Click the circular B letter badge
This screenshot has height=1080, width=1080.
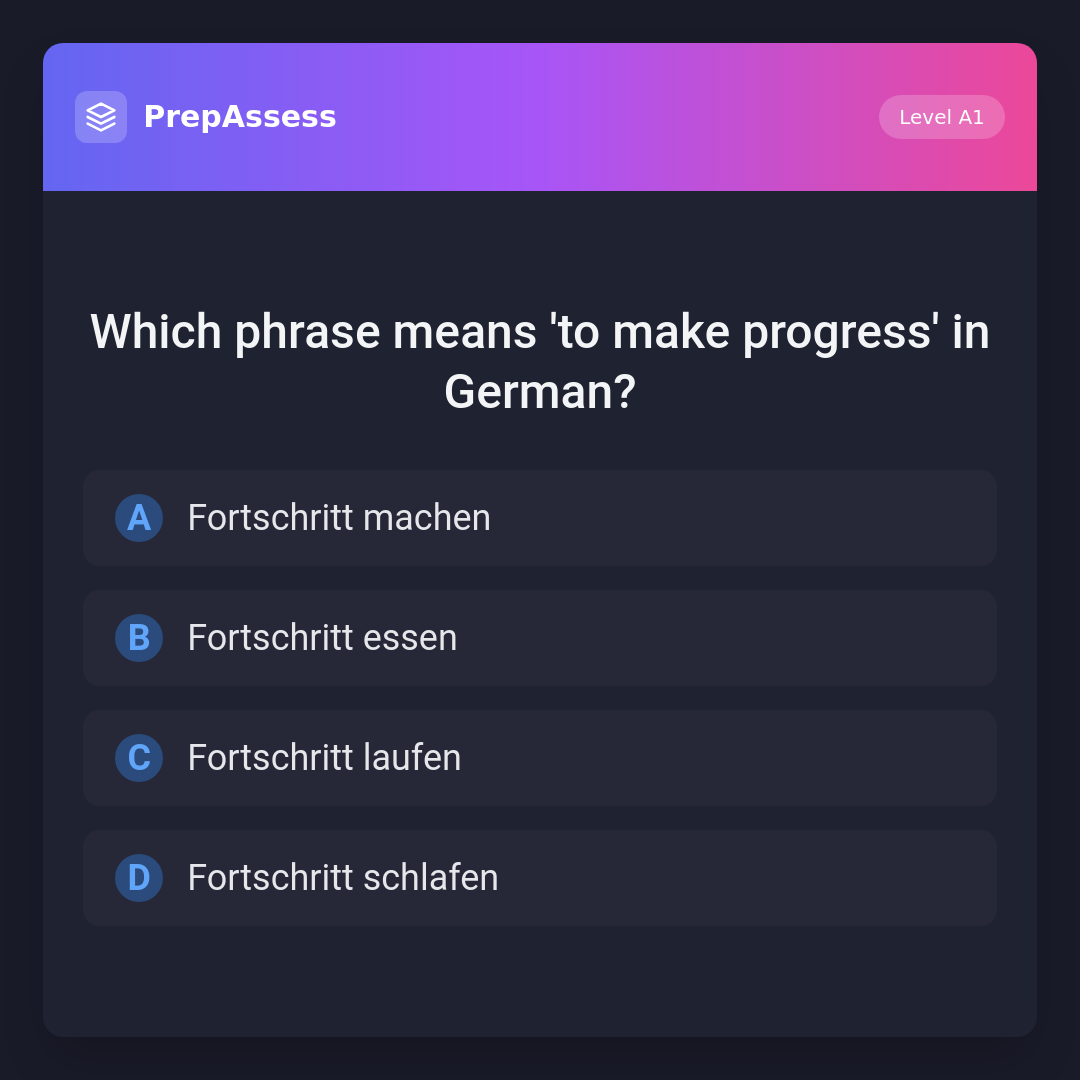pos(139,638)
